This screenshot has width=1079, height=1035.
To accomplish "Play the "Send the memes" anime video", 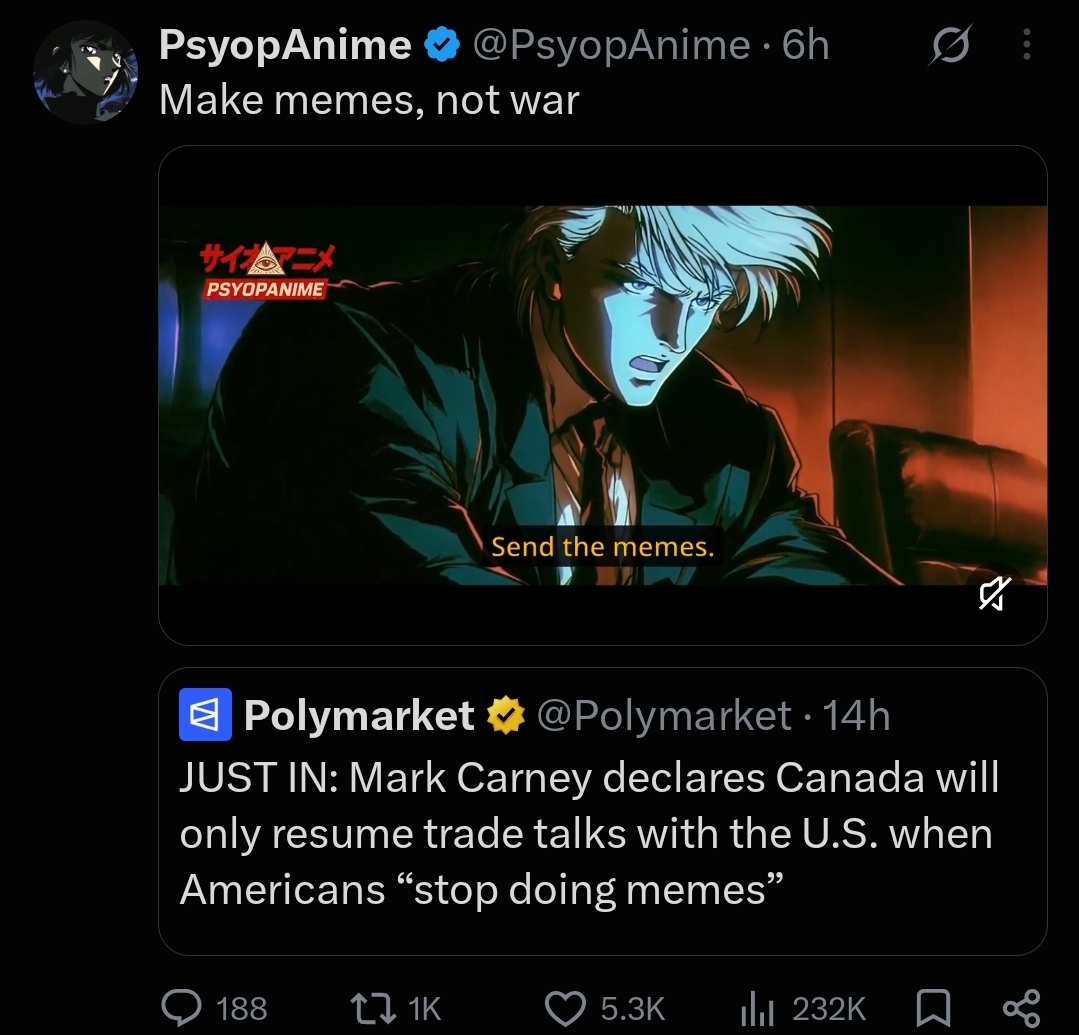I will pyautogui.click(x=603, y=395).
